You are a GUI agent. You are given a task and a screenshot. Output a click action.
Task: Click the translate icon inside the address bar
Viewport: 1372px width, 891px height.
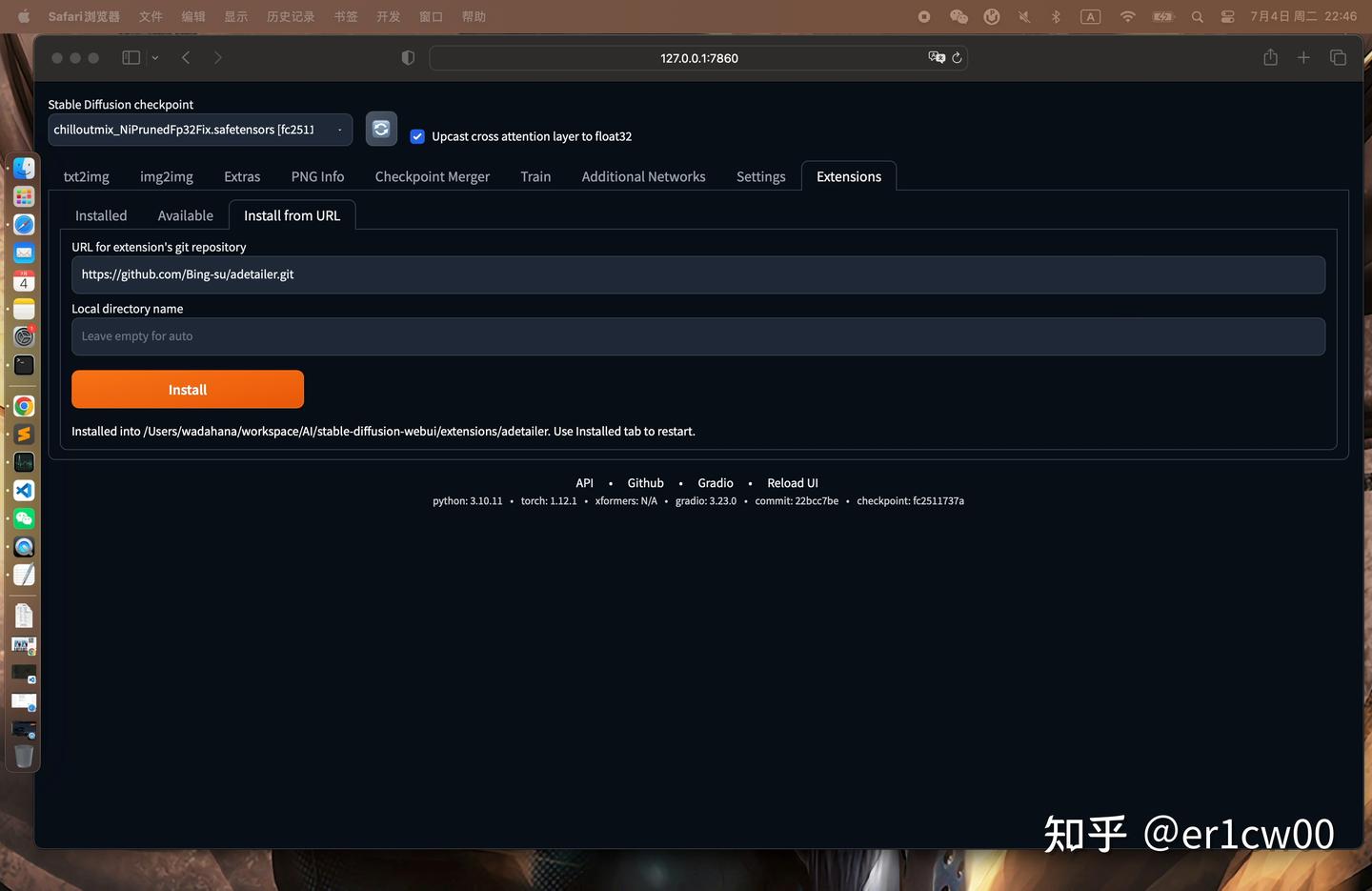(x=938, y=57)
